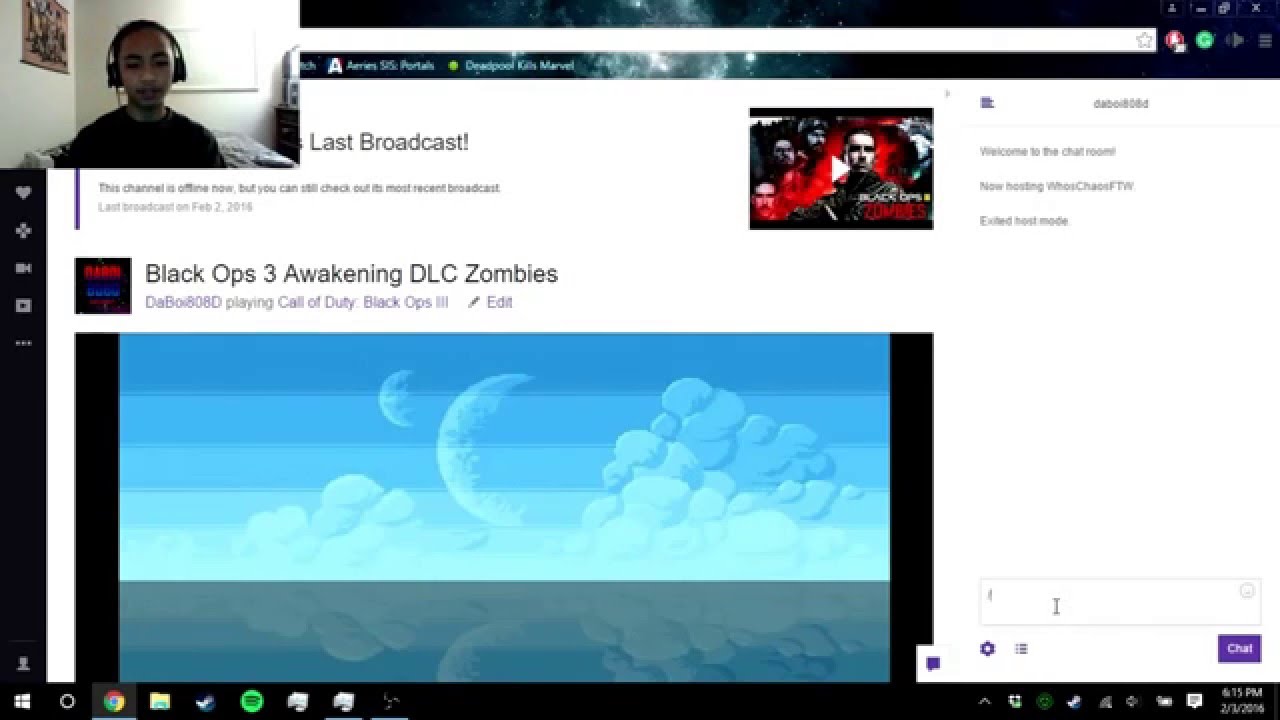This screenshot has width=1280, height=720.
Task: Click the chat rooms icon beside daboi808d
Action: click(987, 103)
